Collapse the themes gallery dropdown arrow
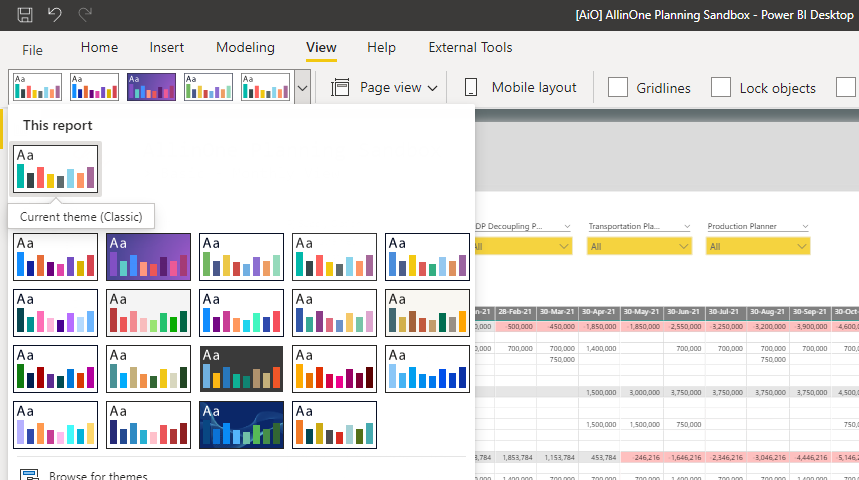The width and height of the screenshot is (859, 480). click(302, 87)
